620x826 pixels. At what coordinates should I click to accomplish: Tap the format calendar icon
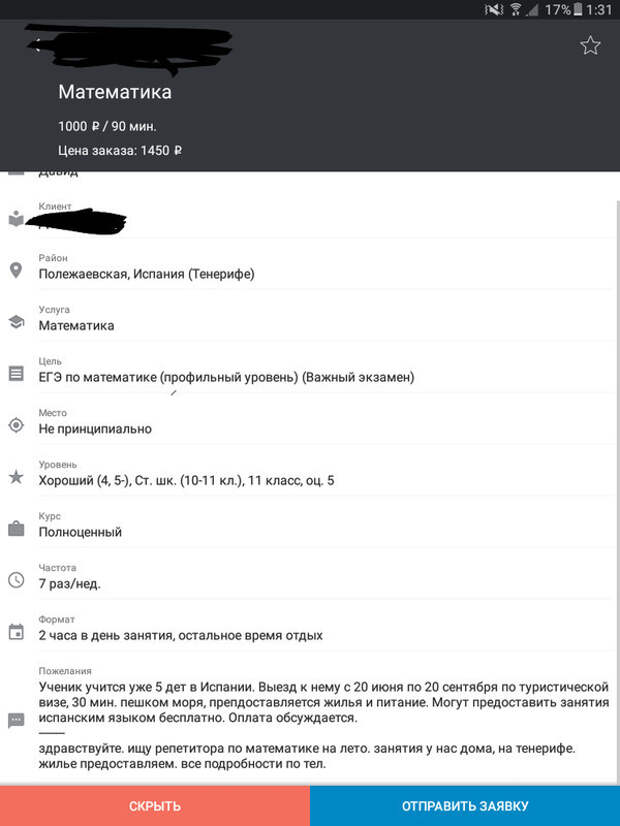click(16, 632)
